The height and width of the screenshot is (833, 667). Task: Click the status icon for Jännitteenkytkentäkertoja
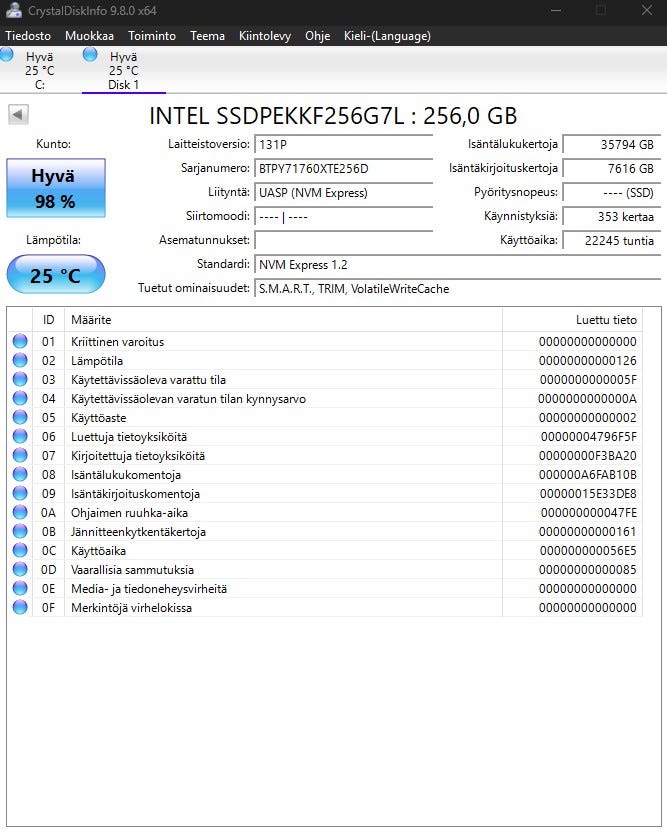coord(20,531)
